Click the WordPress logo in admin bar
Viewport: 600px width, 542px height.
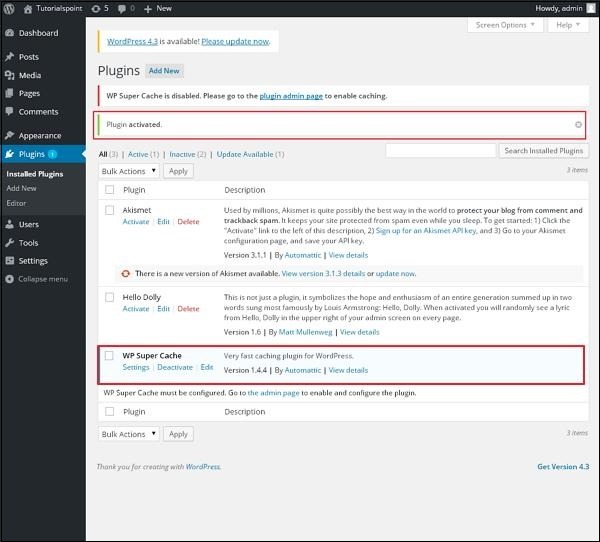10,8
